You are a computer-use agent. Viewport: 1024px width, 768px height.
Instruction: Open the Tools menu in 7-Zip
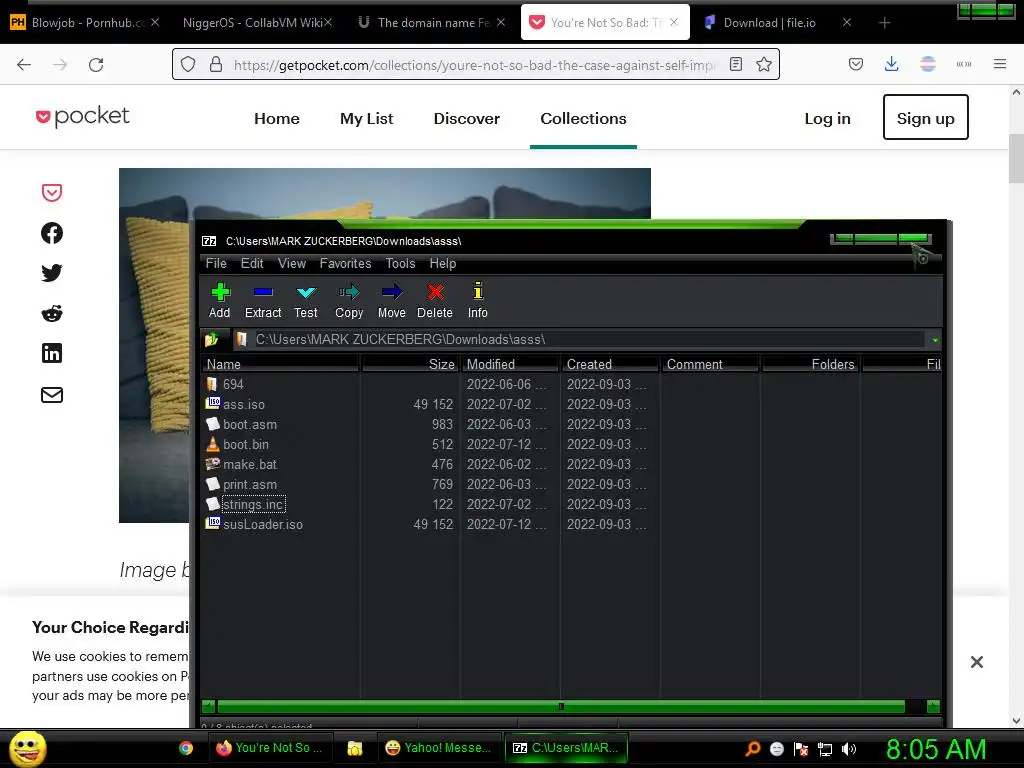click(x=400, y=263)
